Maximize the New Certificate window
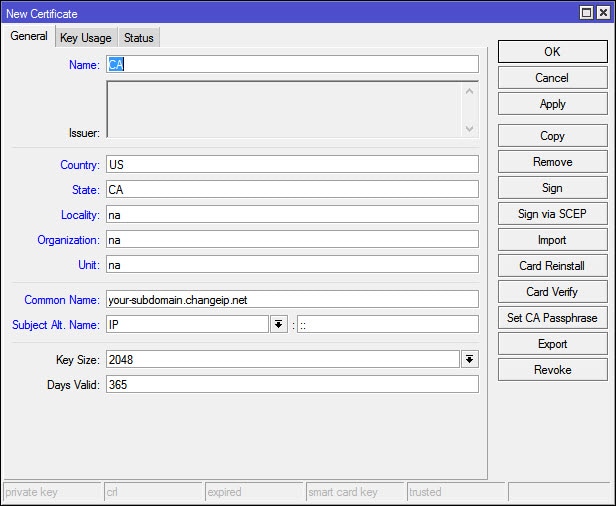616x506 pixels. tap(586, 13)
